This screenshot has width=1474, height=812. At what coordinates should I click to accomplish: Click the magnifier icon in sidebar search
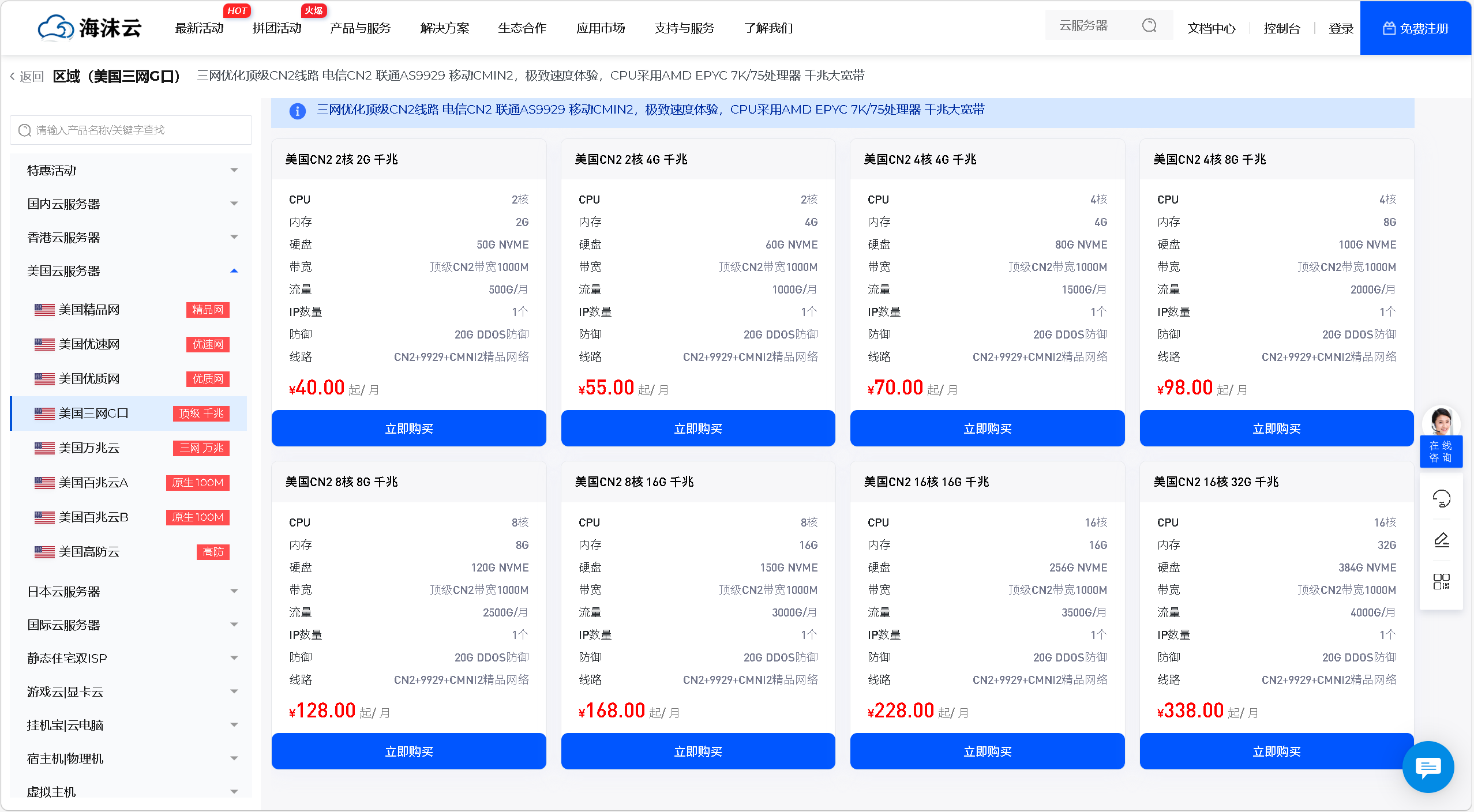coord(24,130)
